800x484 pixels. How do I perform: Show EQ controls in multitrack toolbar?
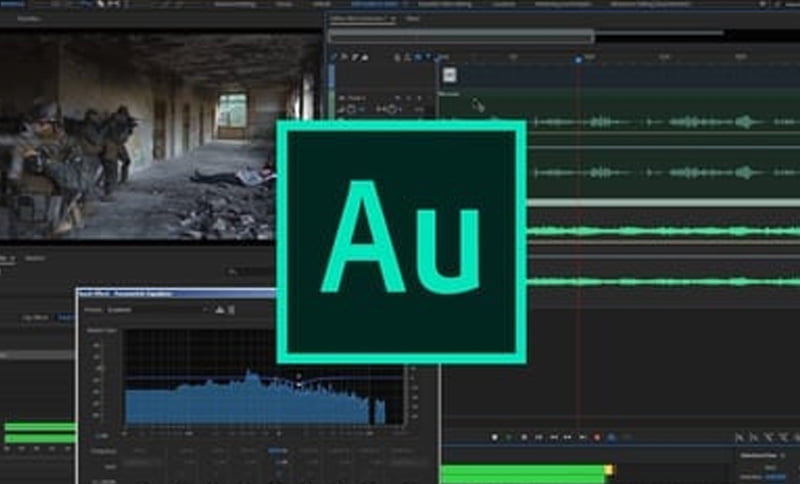[365, 58]
